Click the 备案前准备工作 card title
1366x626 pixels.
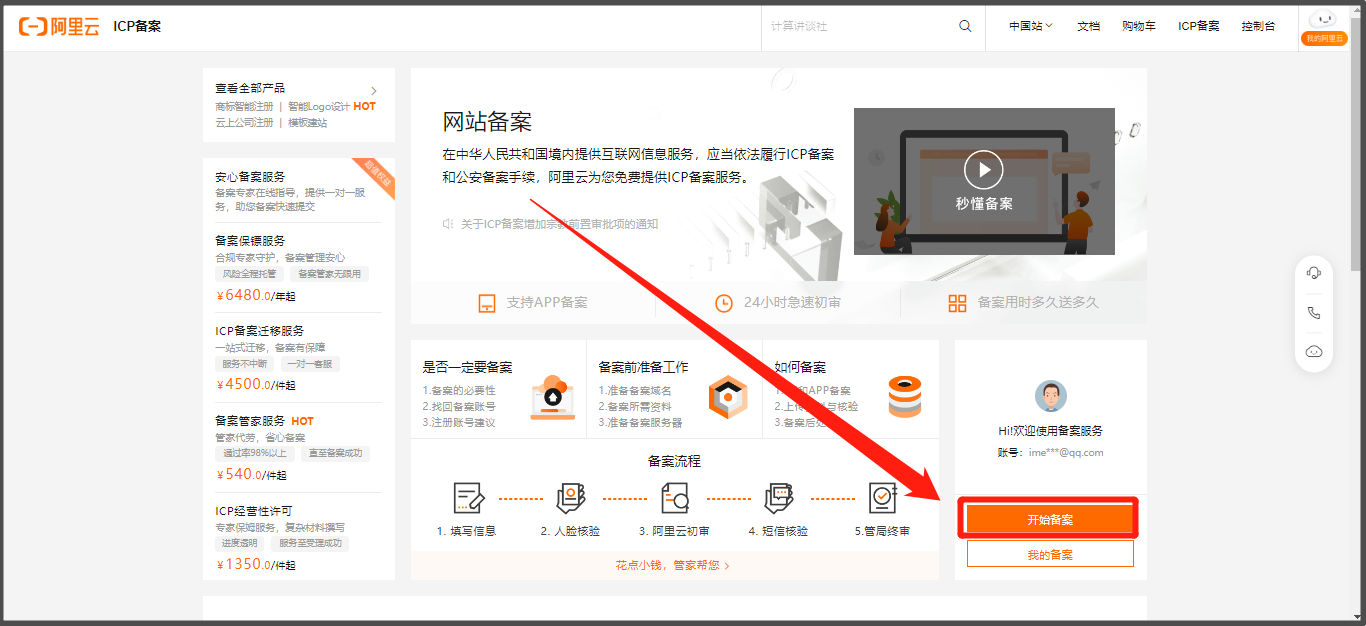coord(643,367)
